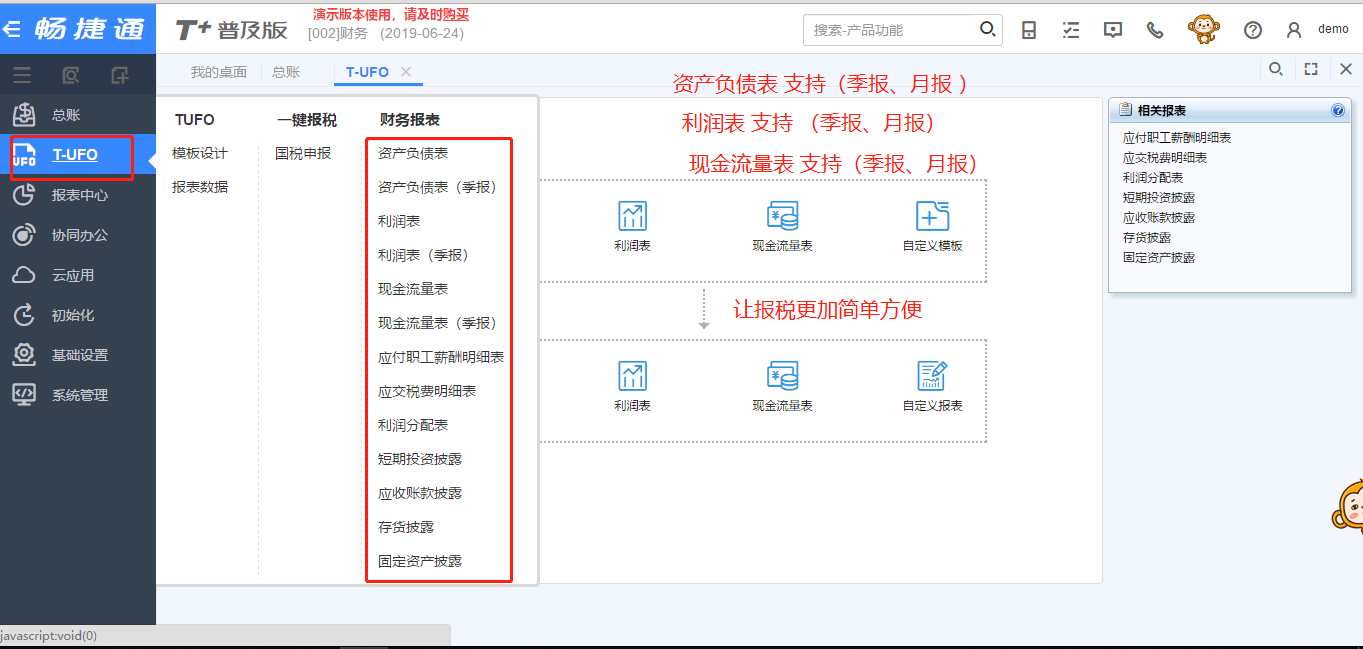Open 应交税费明细表 in 财务报表 menu

(427, 391)
